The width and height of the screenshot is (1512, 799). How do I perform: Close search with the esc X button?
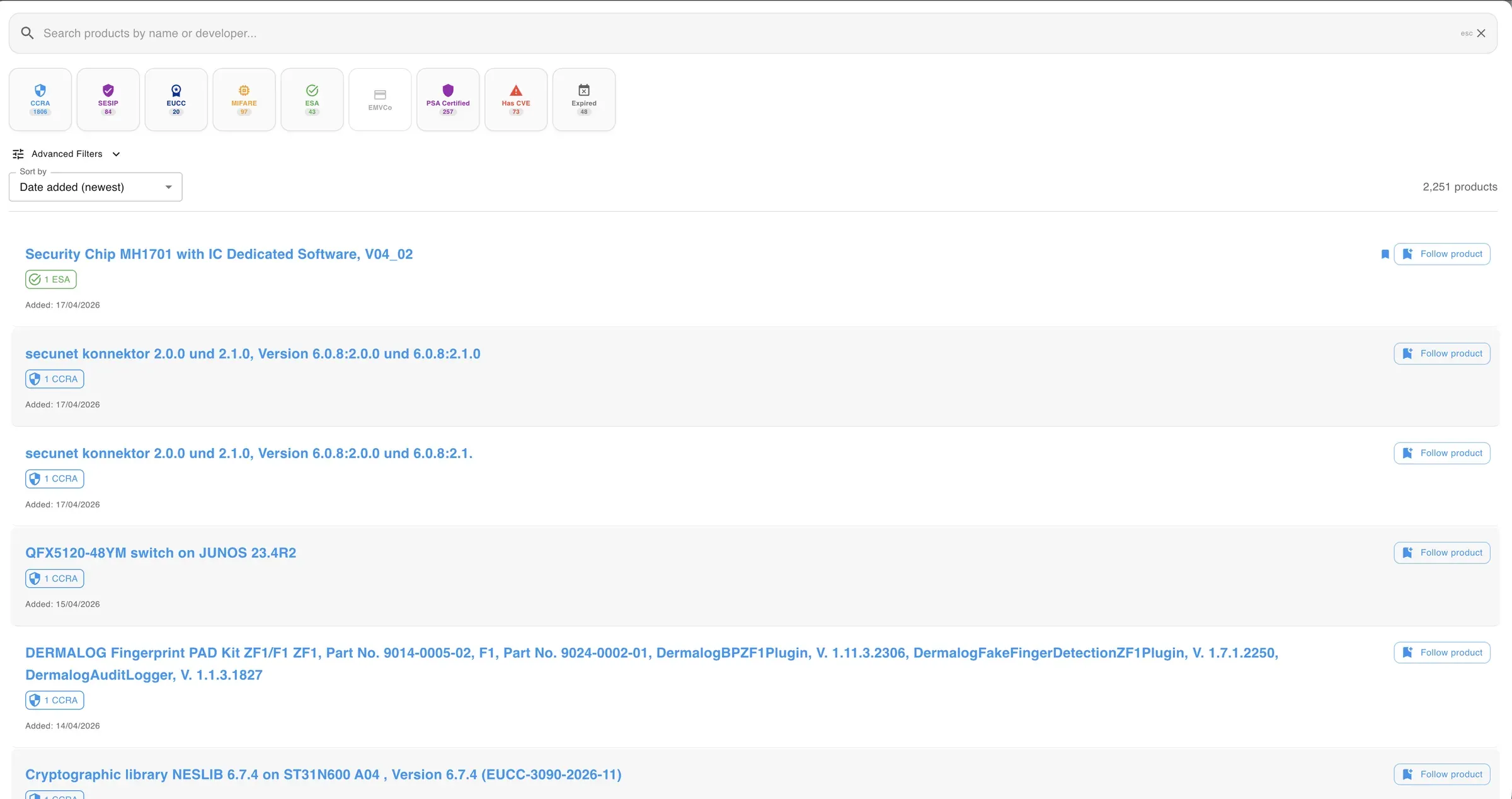[x=1481, y=33]
